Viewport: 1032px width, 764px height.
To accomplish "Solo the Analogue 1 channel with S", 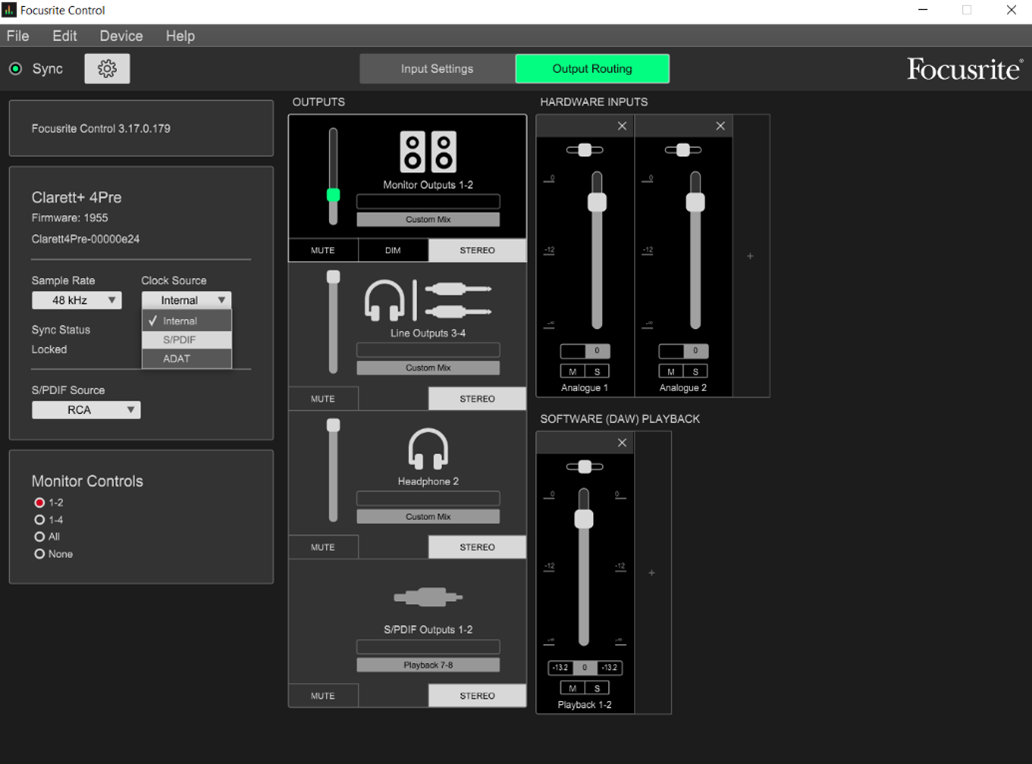I will tap(597, 371).
